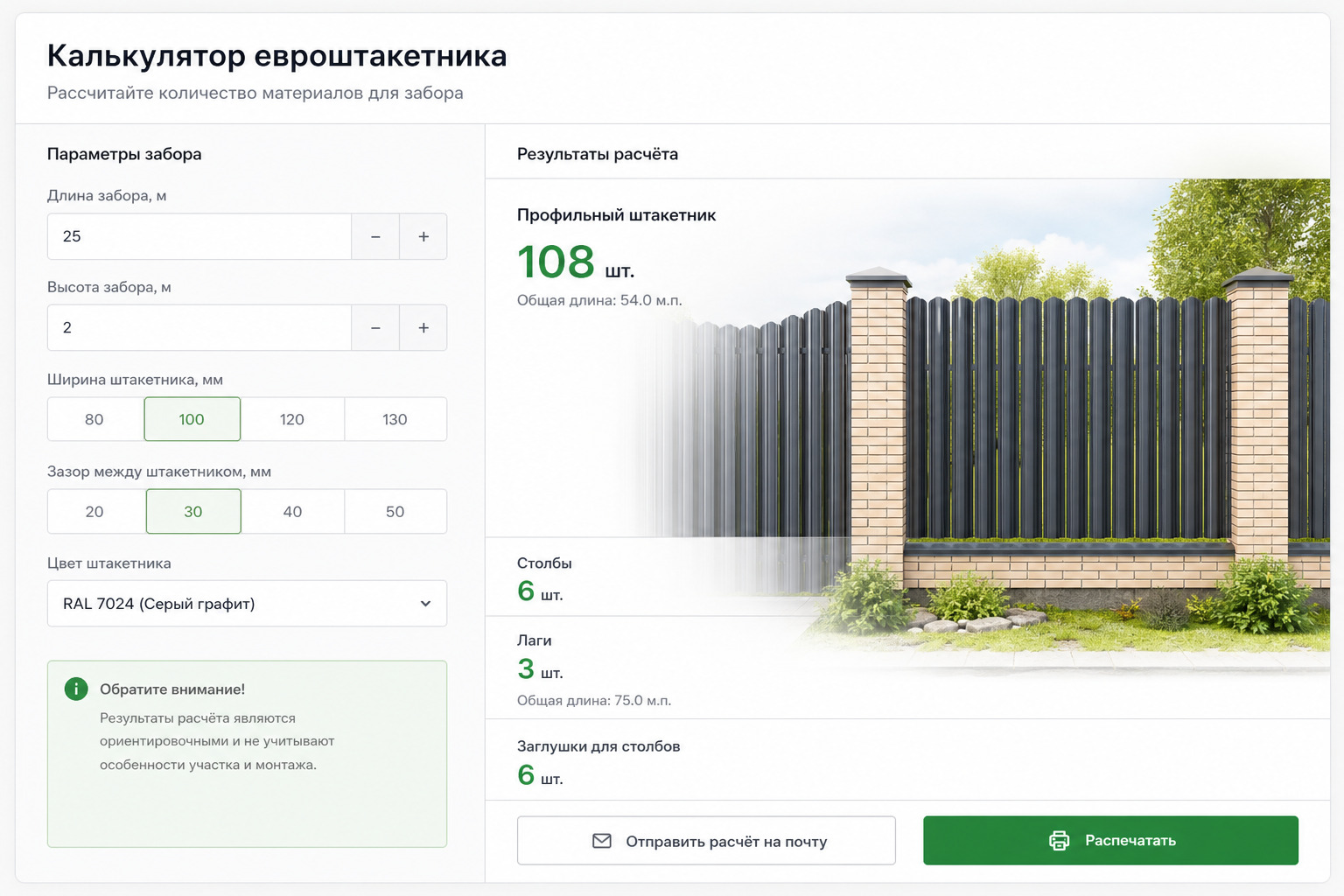
Task: Increase fence length with plus button
Action: 423,236
